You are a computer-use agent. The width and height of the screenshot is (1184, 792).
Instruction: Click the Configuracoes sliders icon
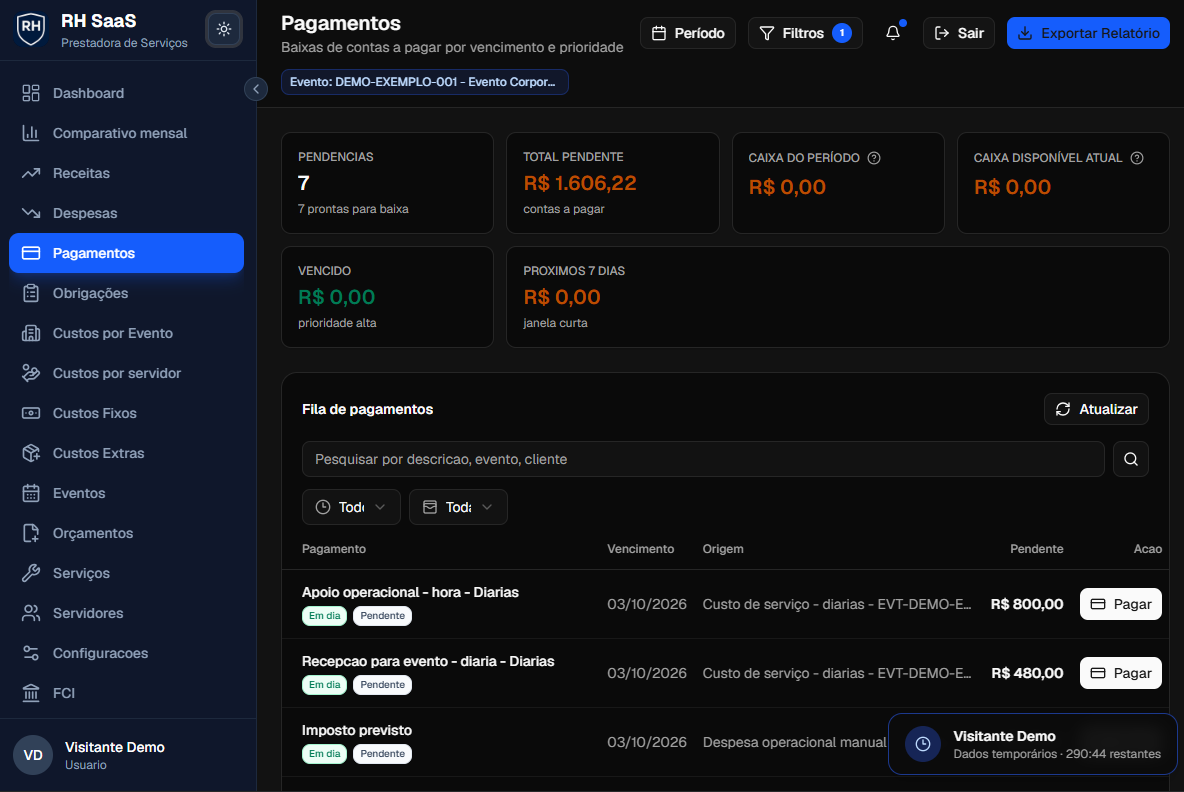click(x=31, y=653)
